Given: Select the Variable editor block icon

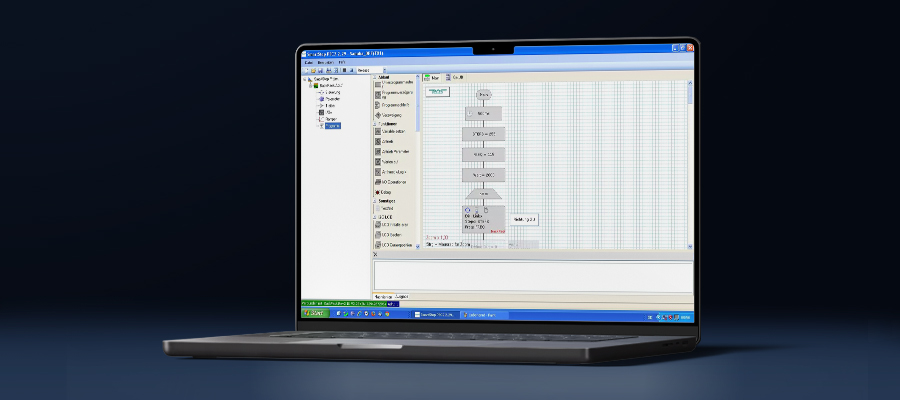Looking at the screenshot, I should (x=378, y=130).
